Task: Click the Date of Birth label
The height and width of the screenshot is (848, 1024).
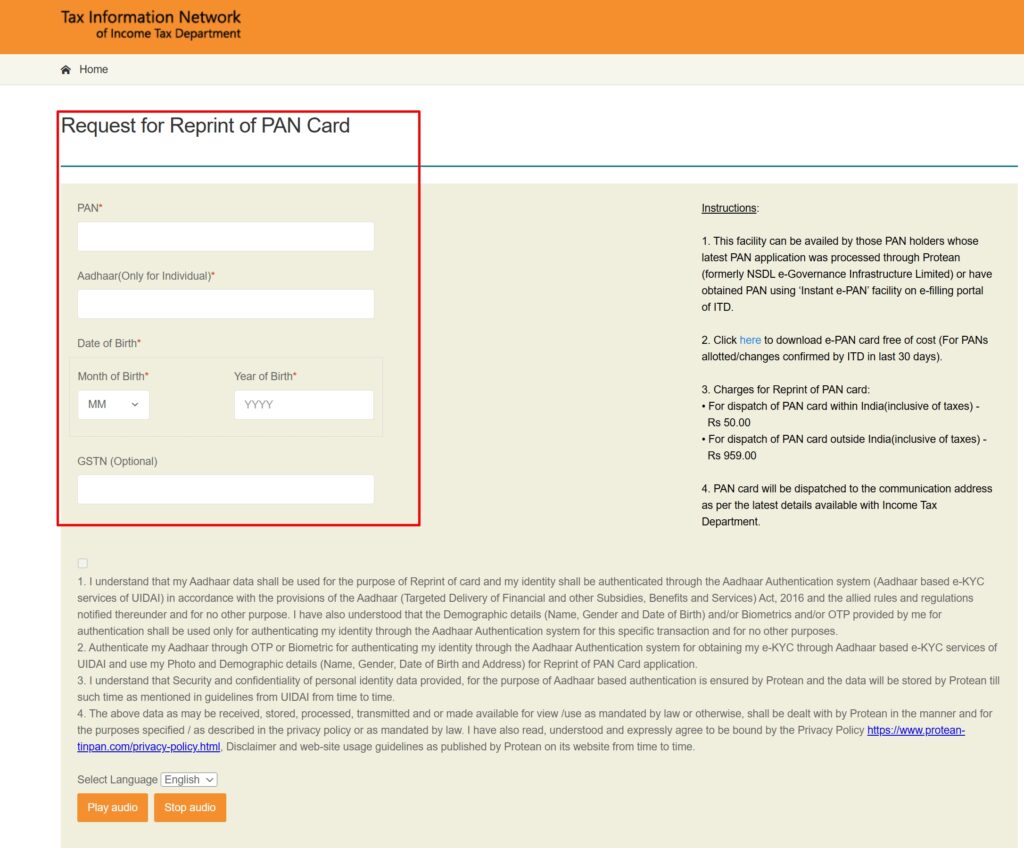Action: click(108, 343)
